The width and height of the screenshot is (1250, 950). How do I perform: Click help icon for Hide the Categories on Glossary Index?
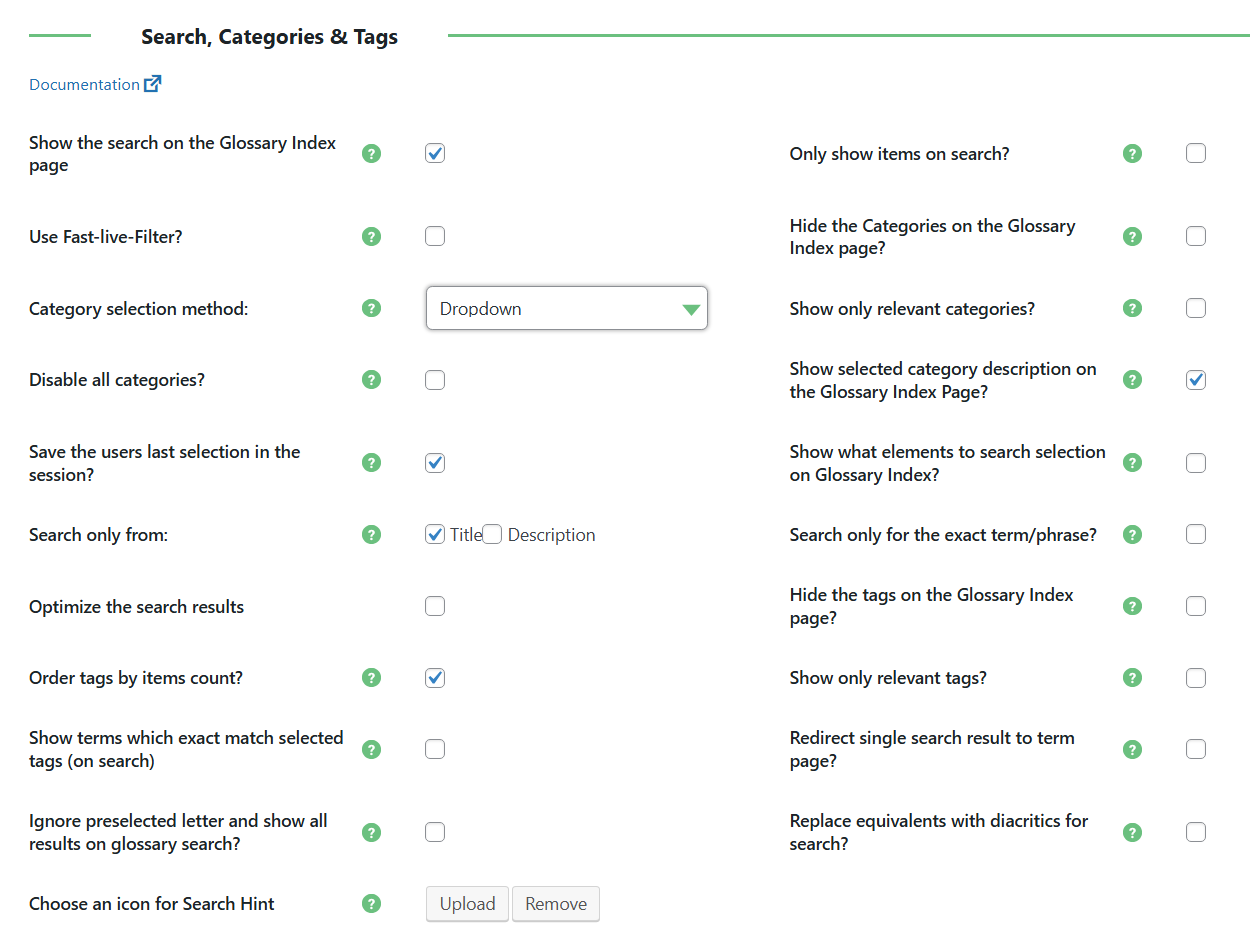[1132, 237]
